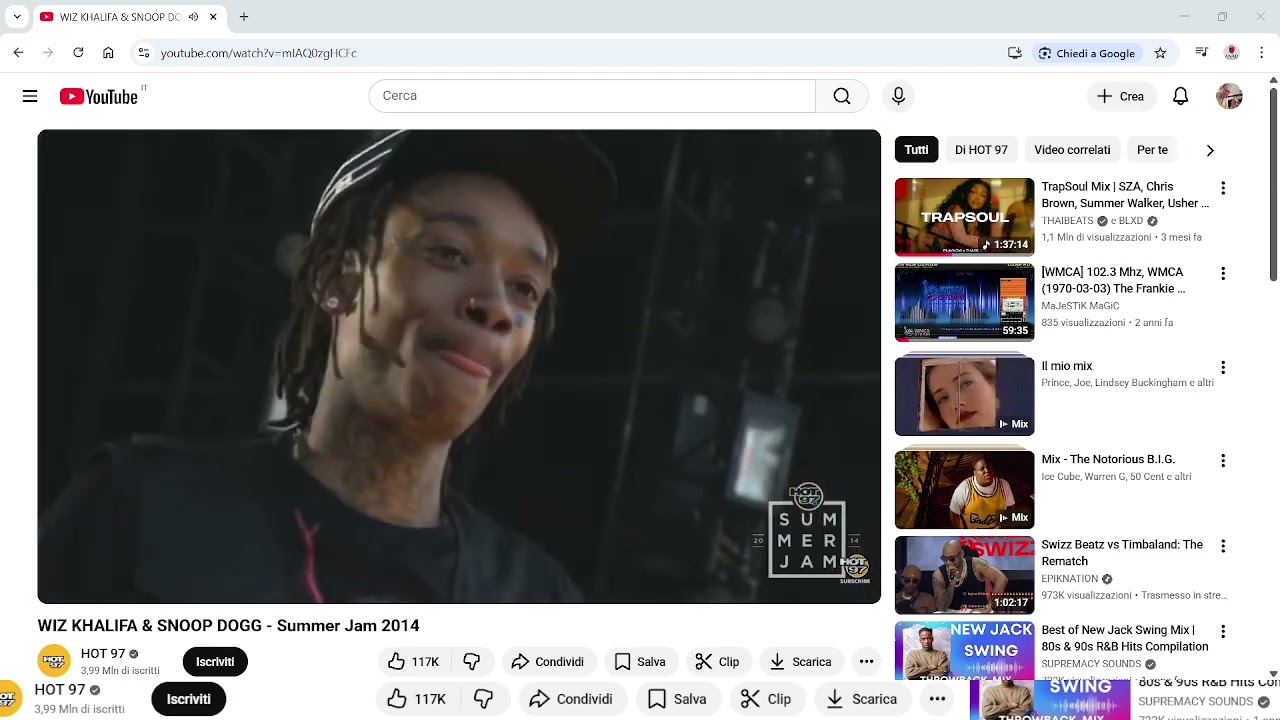Click the scrollbar down arrow
1280x720 pixels.
tap(1273, 675)
